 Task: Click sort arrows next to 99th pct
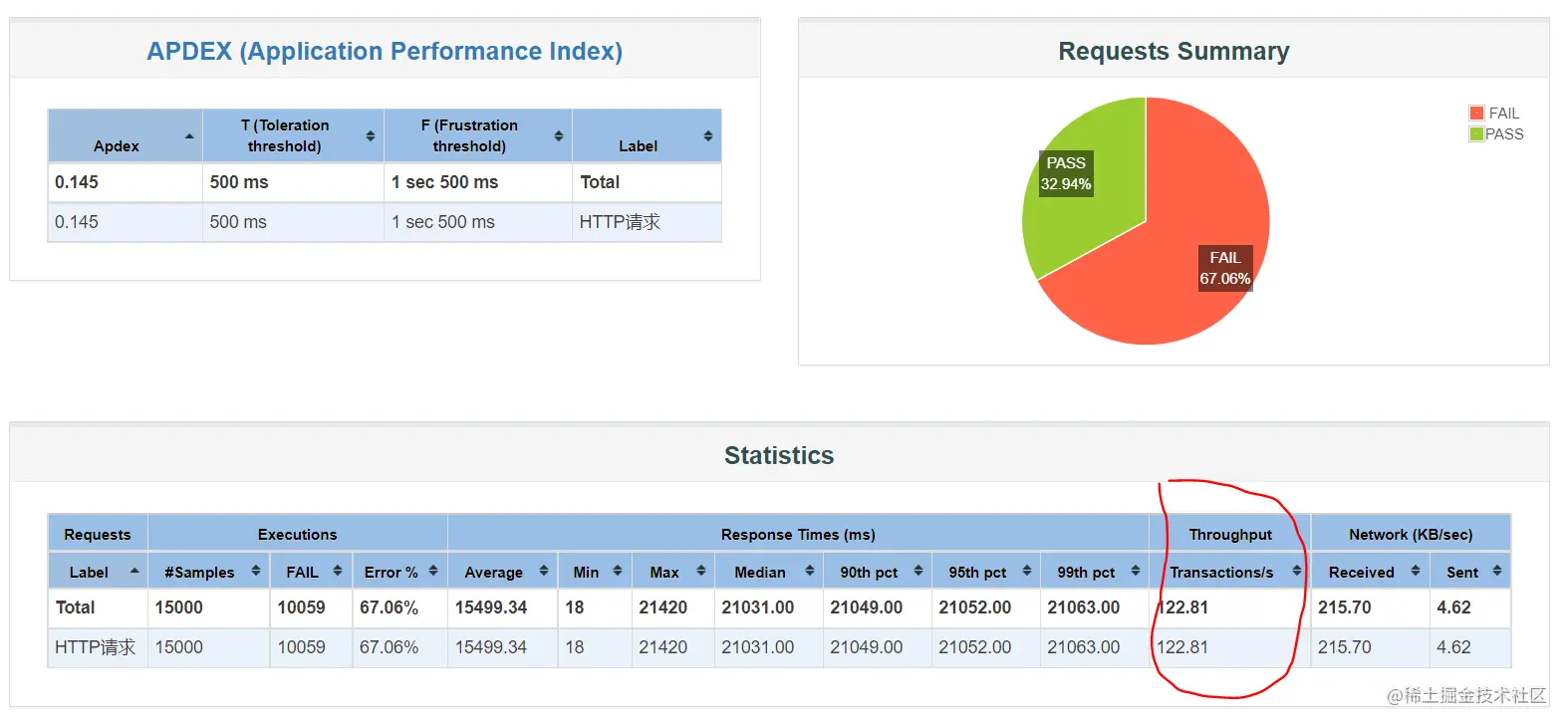pos(1136,571)
